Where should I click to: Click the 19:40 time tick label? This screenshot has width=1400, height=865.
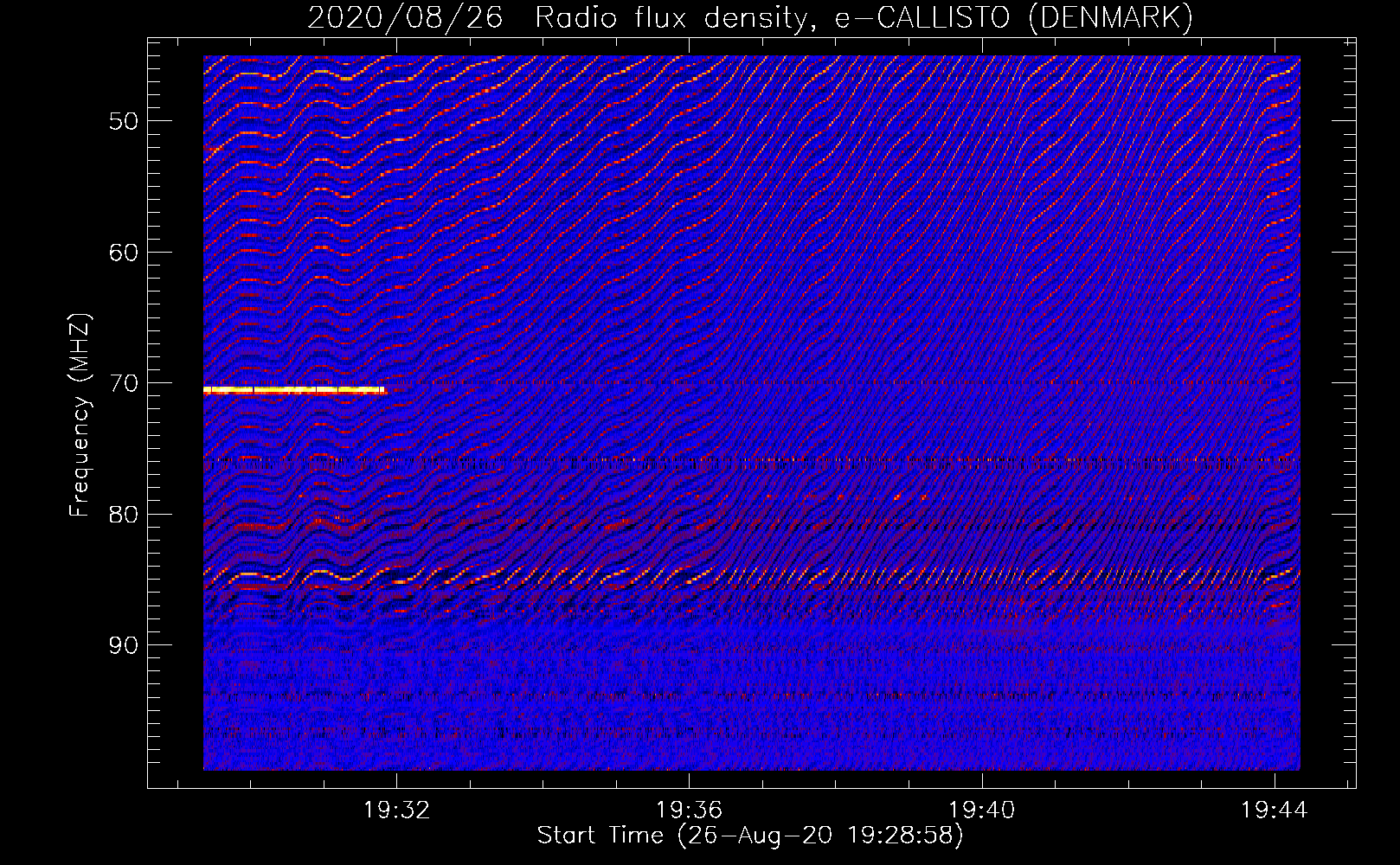click(982, 811)
